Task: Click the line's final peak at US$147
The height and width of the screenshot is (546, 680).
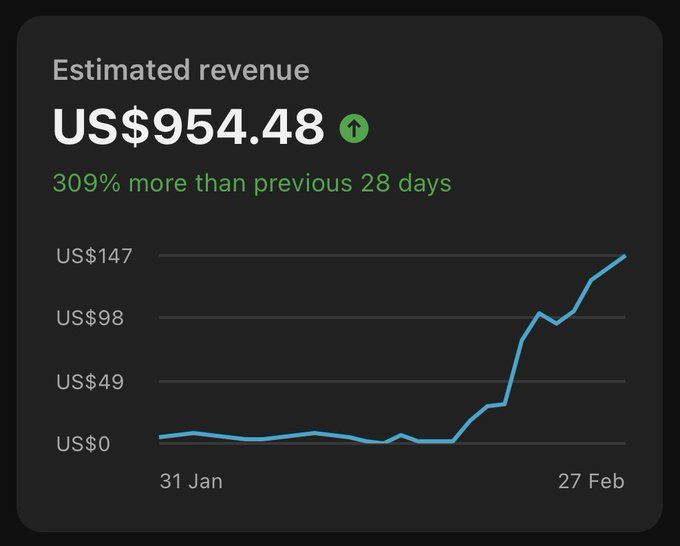Action: click(624, 256)
